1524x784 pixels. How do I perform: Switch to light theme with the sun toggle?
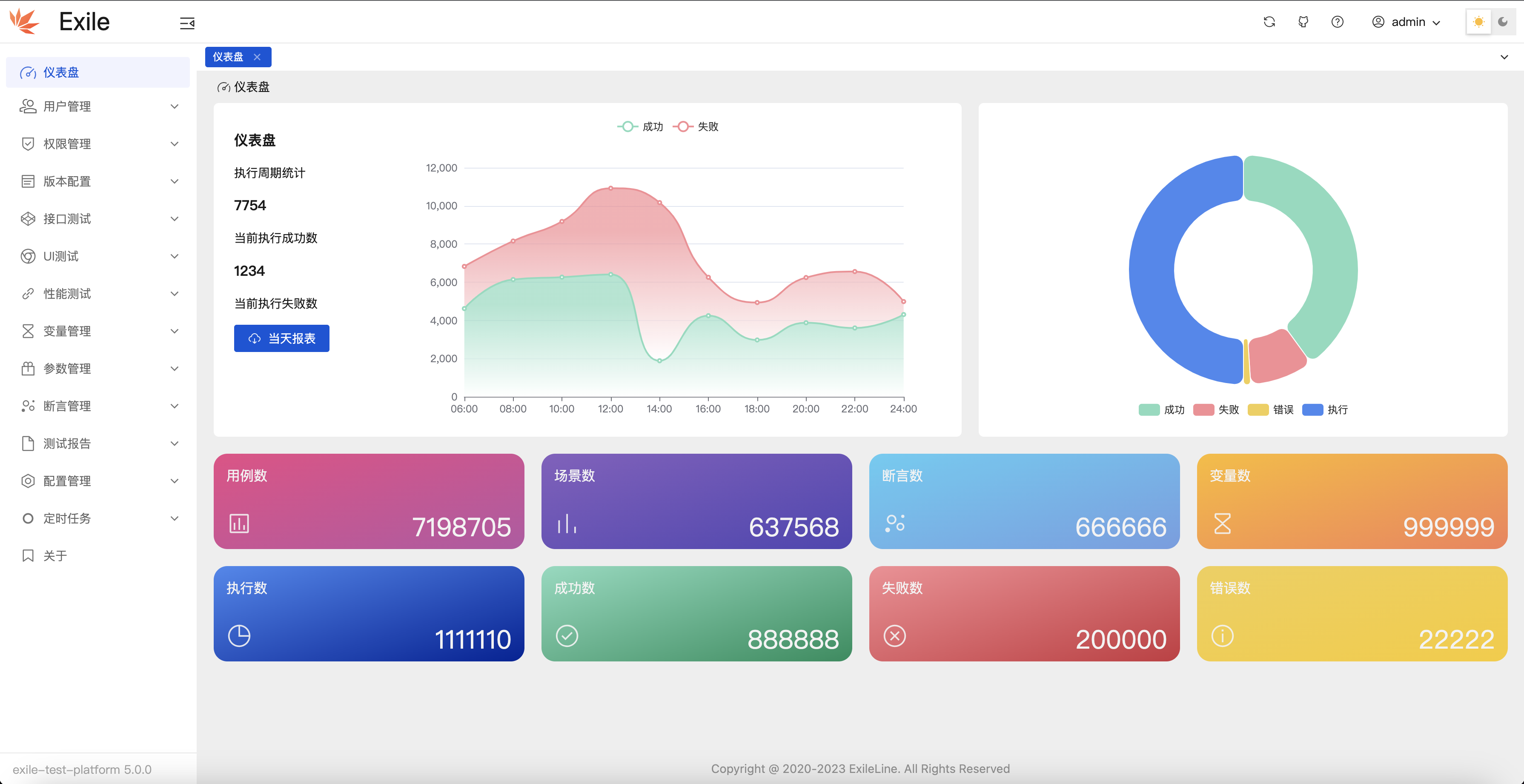1478,22
